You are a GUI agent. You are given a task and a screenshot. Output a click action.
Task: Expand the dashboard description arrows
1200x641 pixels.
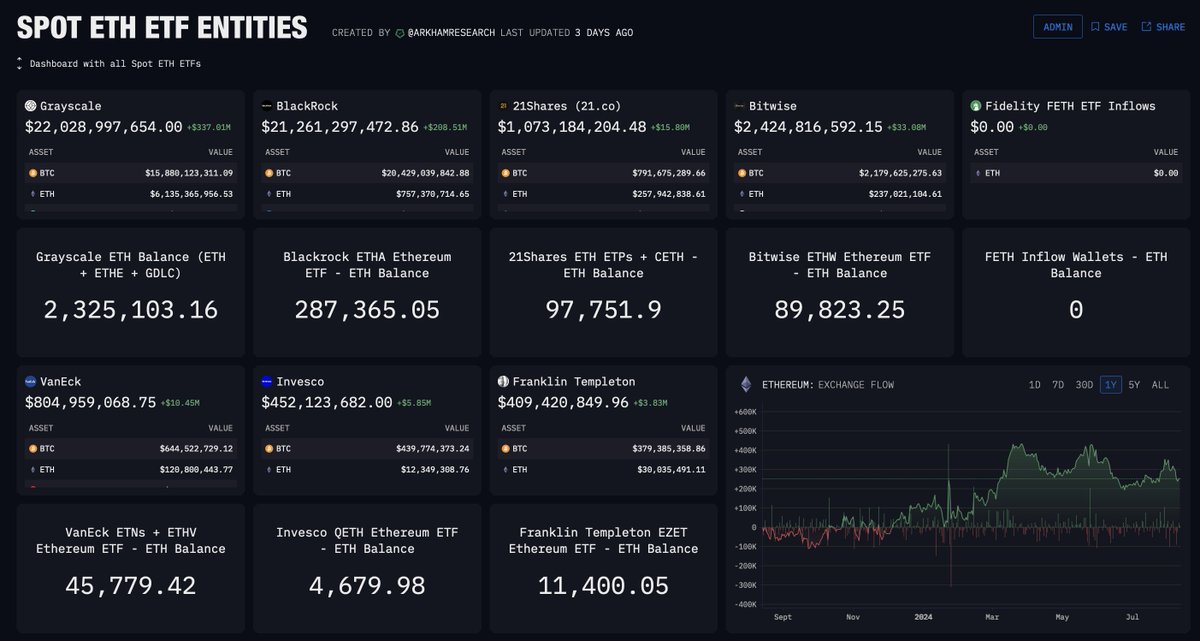click(19, 63)
